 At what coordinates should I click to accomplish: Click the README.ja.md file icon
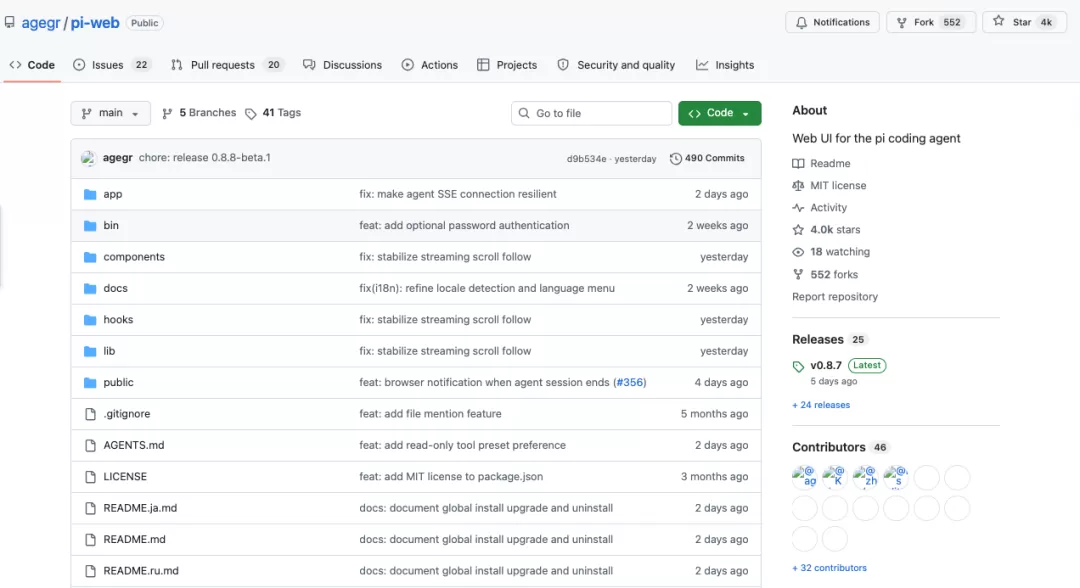click(90, 508)
